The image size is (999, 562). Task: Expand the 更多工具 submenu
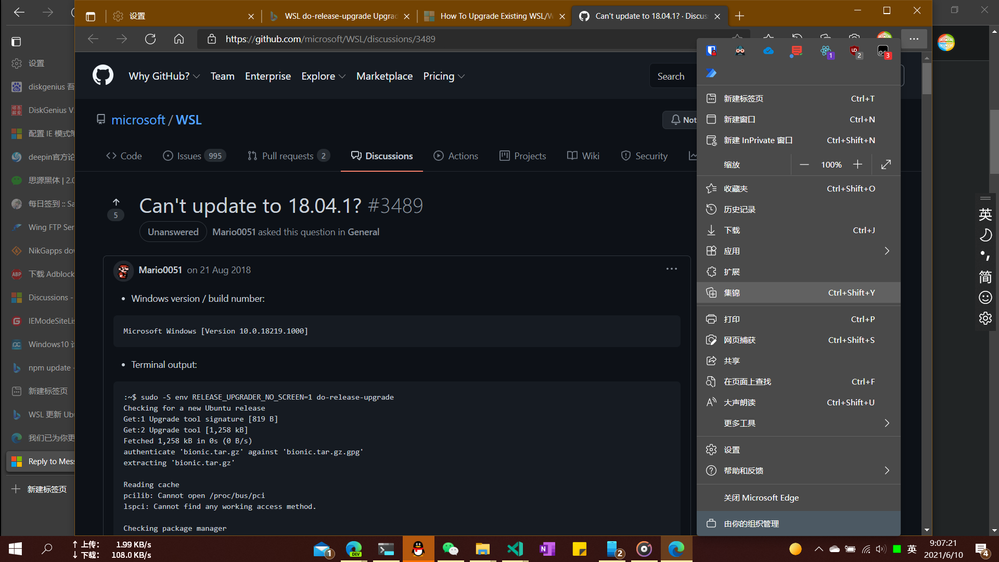798,423
